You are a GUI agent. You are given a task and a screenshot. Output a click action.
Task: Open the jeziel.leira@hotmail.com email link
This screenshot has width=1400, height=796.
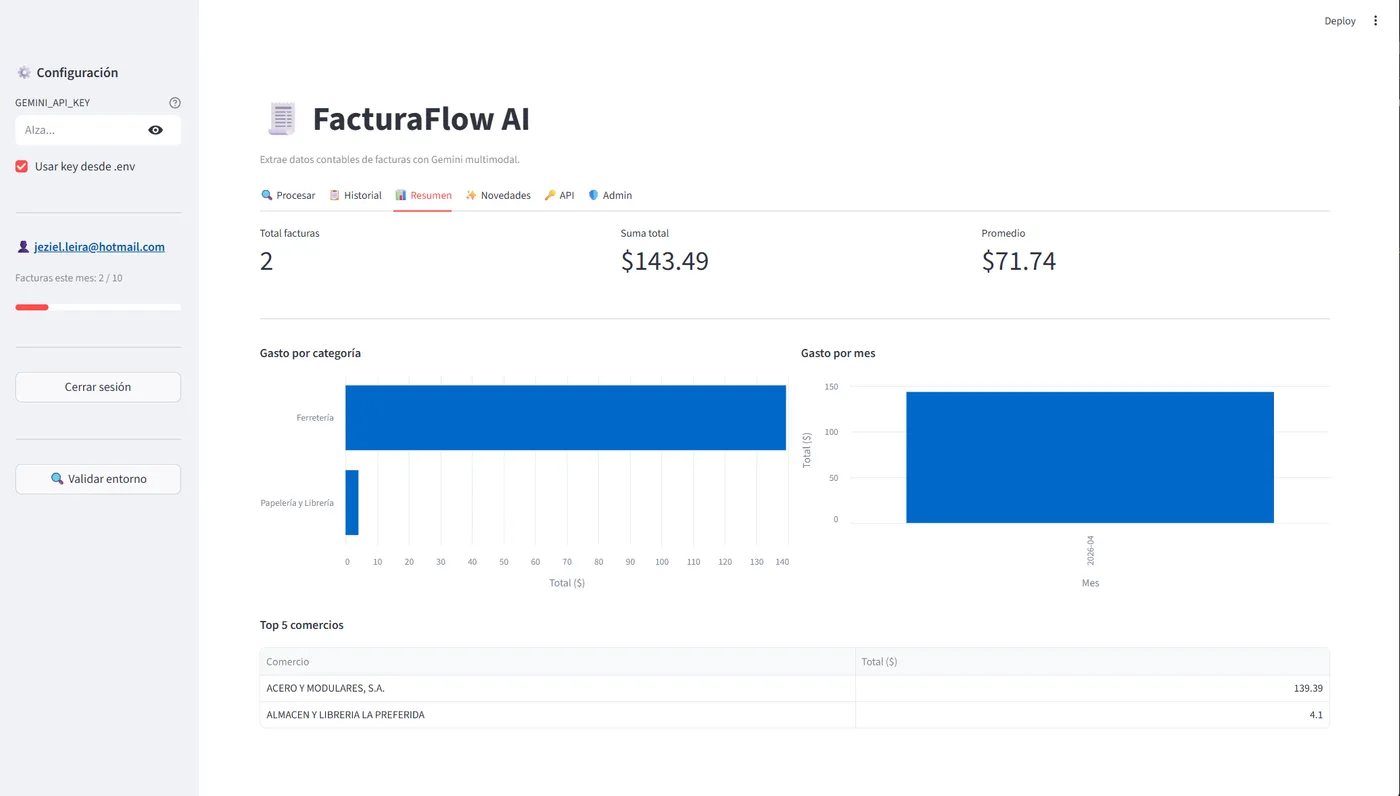(x=99, y=247)
